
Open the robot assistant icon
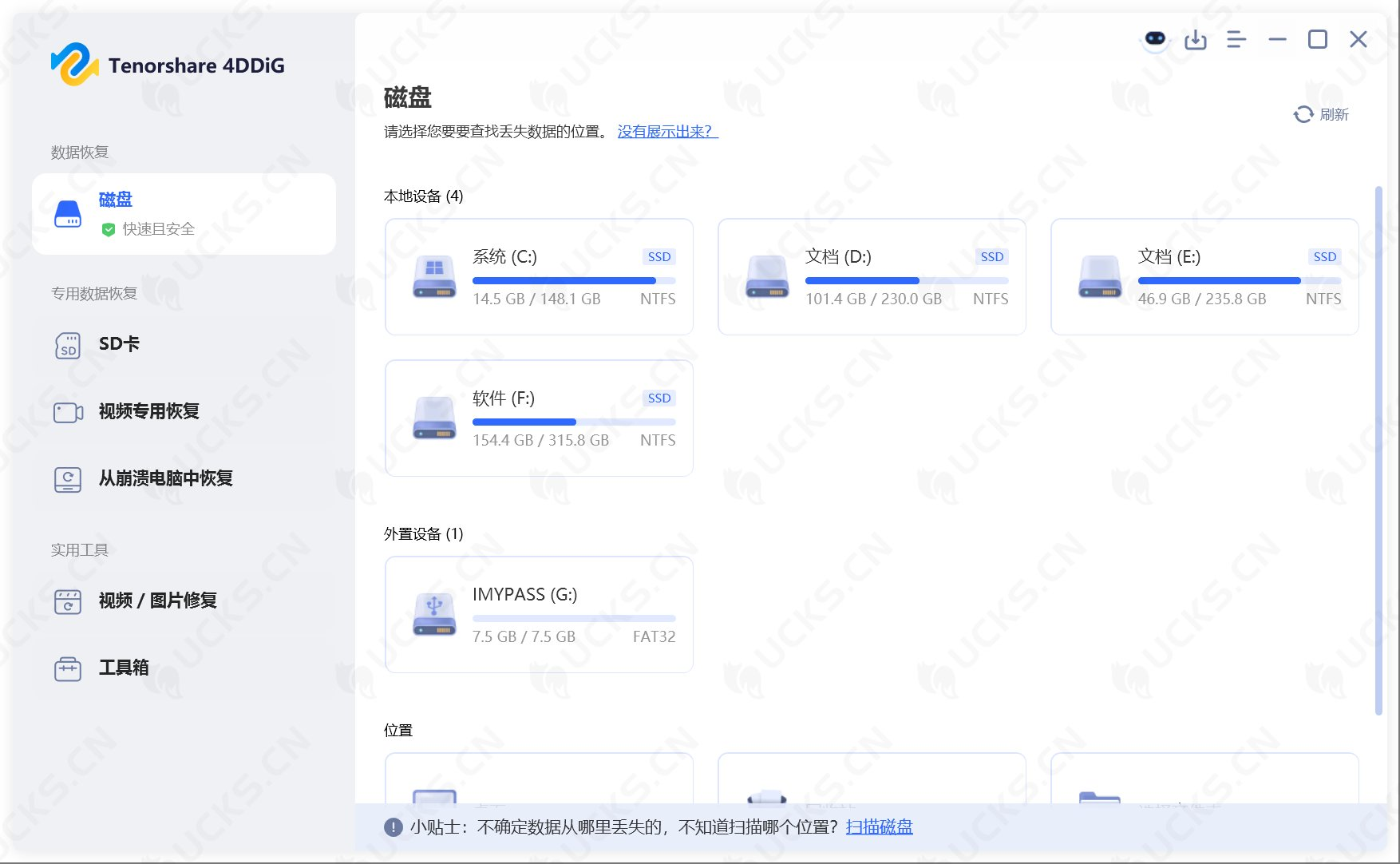pyautogui.click(x=1154, y=39)
